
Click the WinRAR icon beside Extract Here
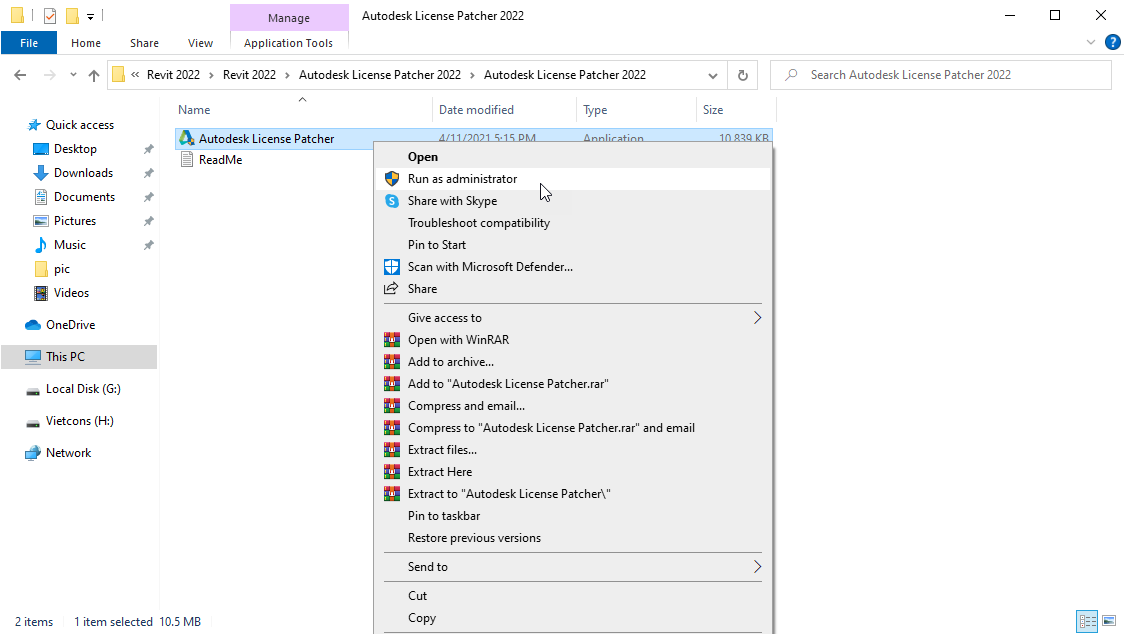click(392, 472)
